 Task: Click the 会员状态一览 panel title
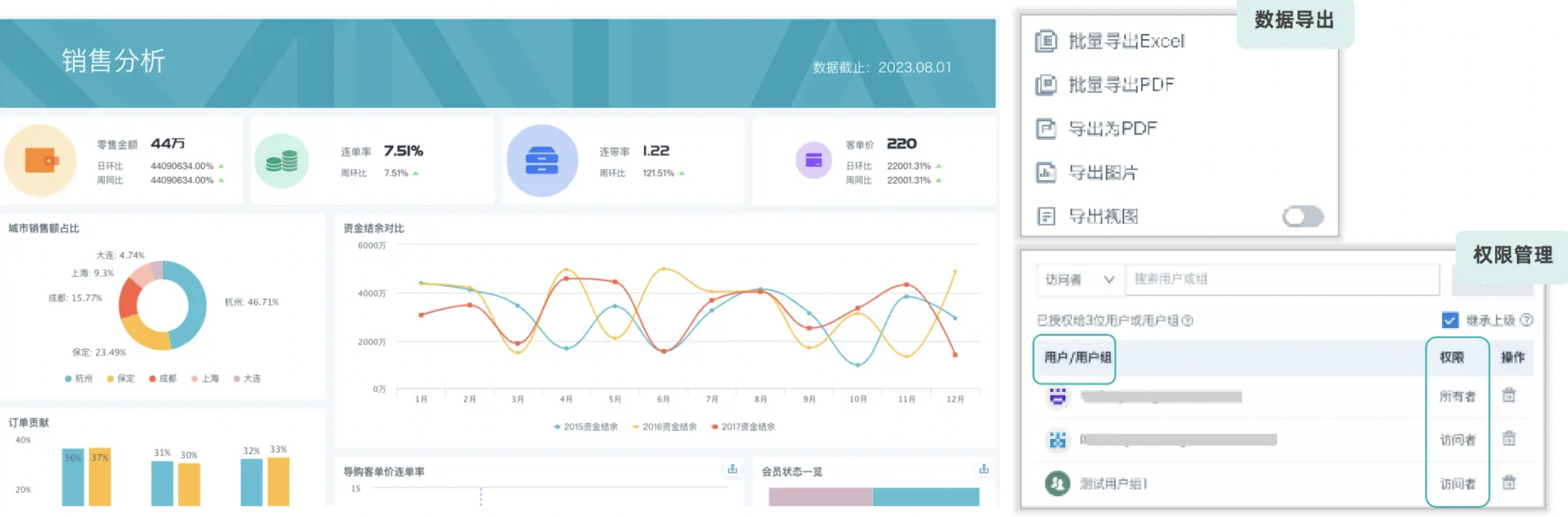(x=792, y=471)
